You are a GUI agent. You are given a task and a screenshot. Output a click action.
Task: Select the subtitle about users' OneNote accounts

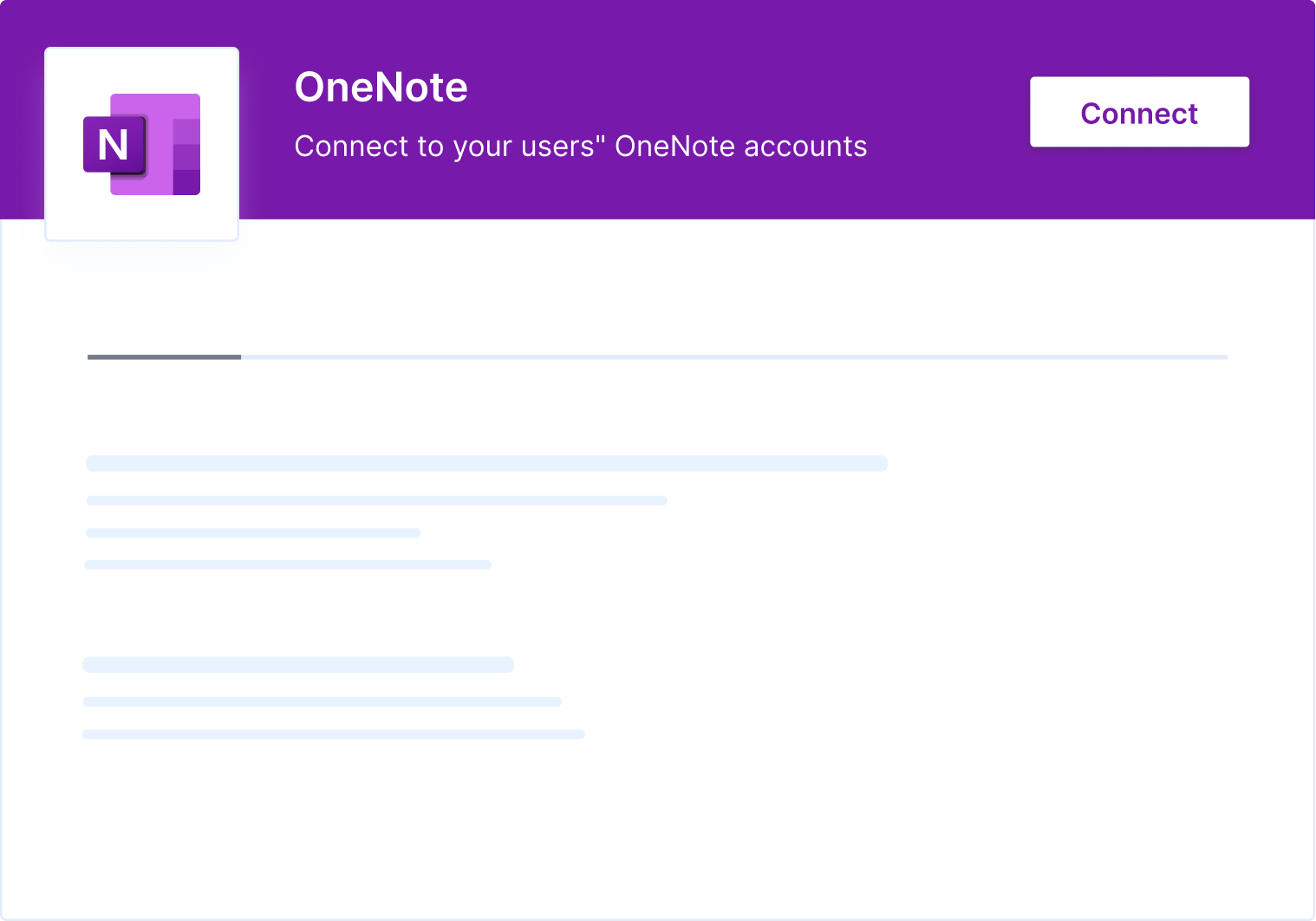click(x=581, y=147)
